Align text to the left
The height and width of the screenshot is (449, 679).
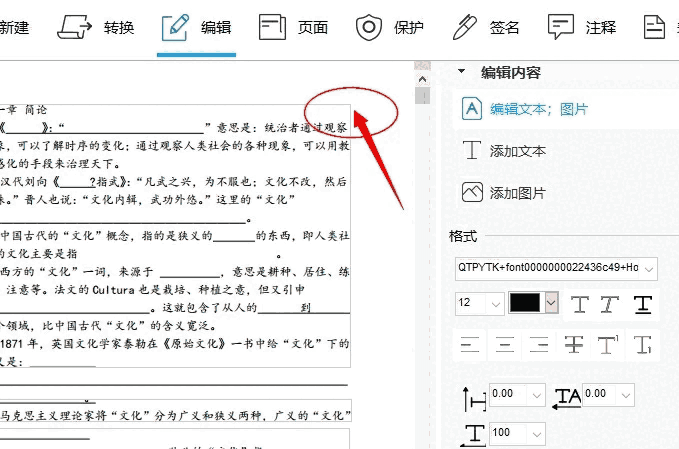470,345
